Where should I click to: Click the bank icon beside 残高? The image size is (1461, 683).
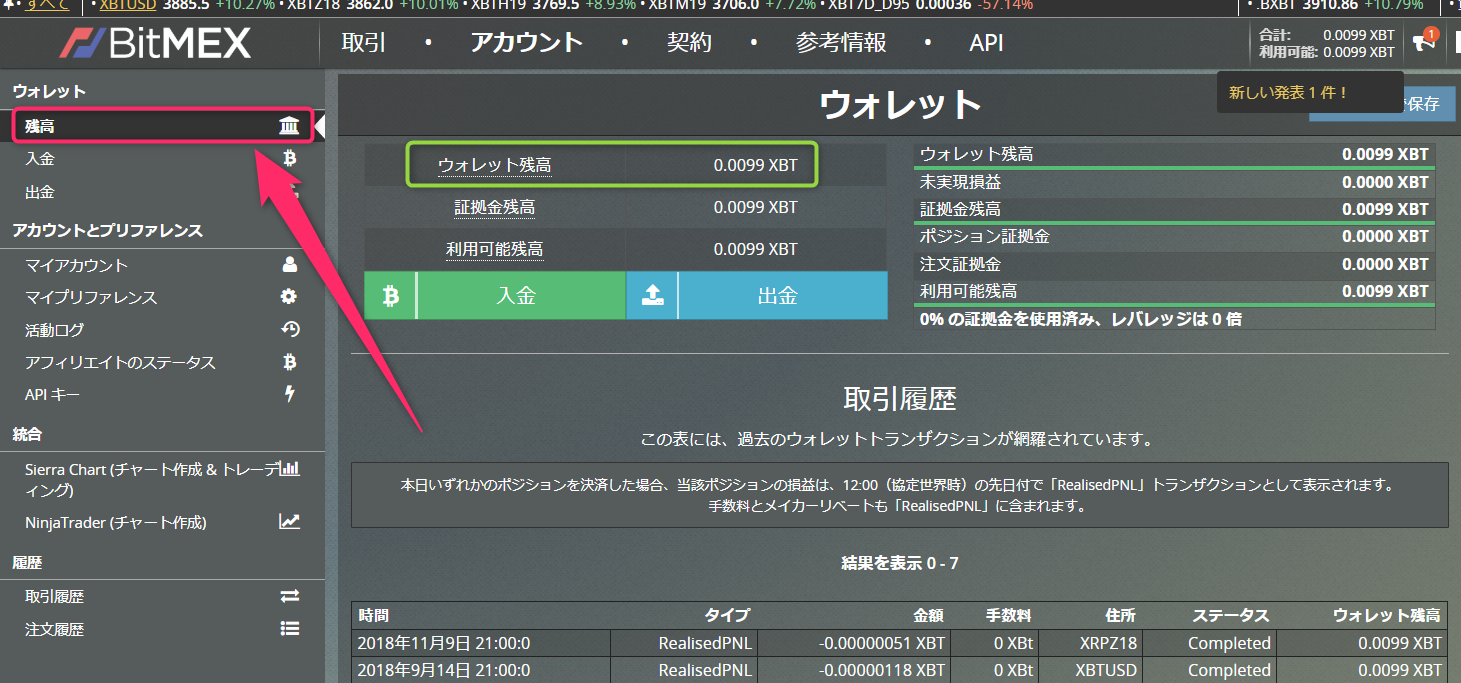[x=289, y=126]
